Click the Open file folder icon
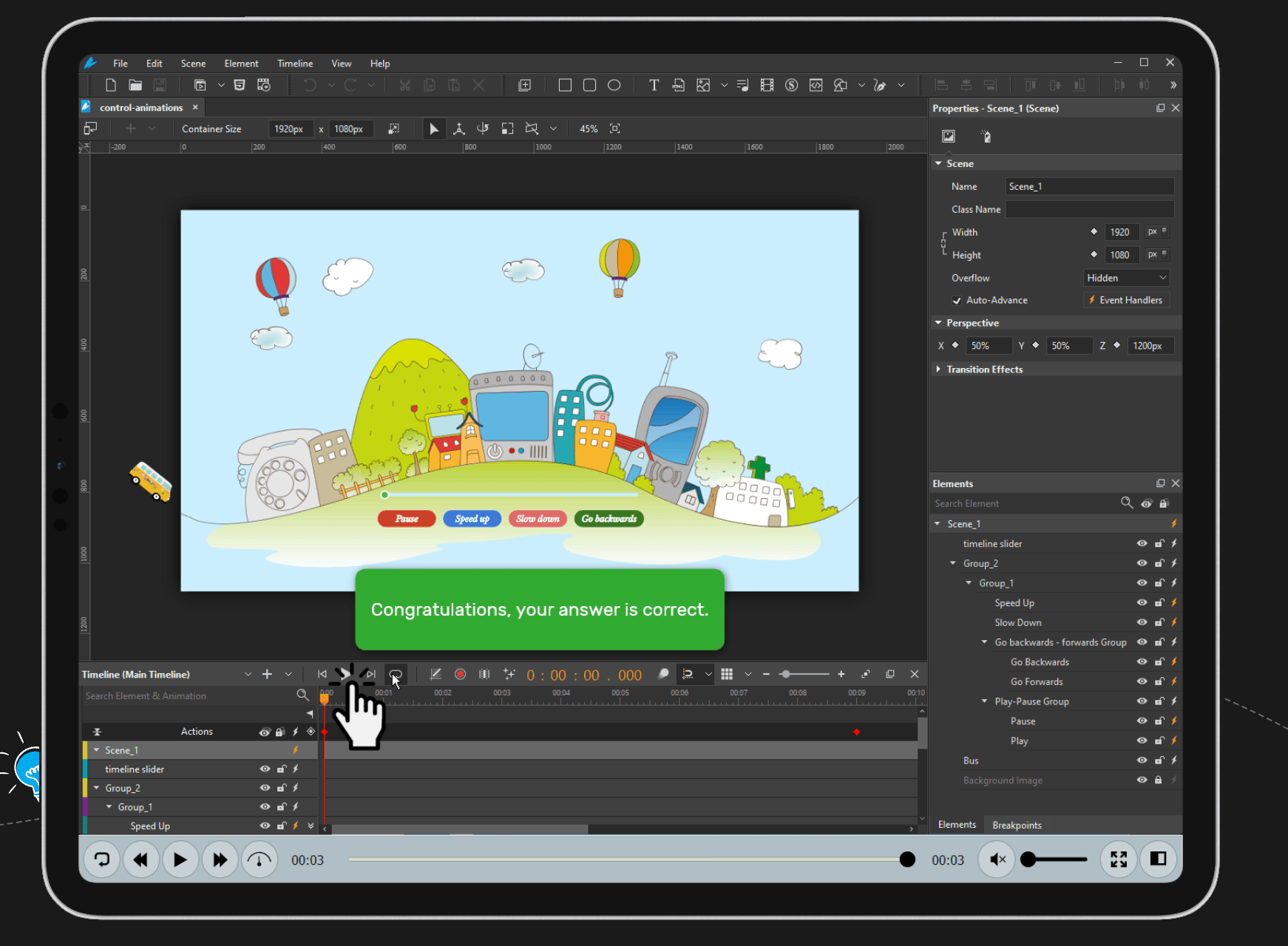The height and width of the screenshot is (946, 1288). pos(135,85)
